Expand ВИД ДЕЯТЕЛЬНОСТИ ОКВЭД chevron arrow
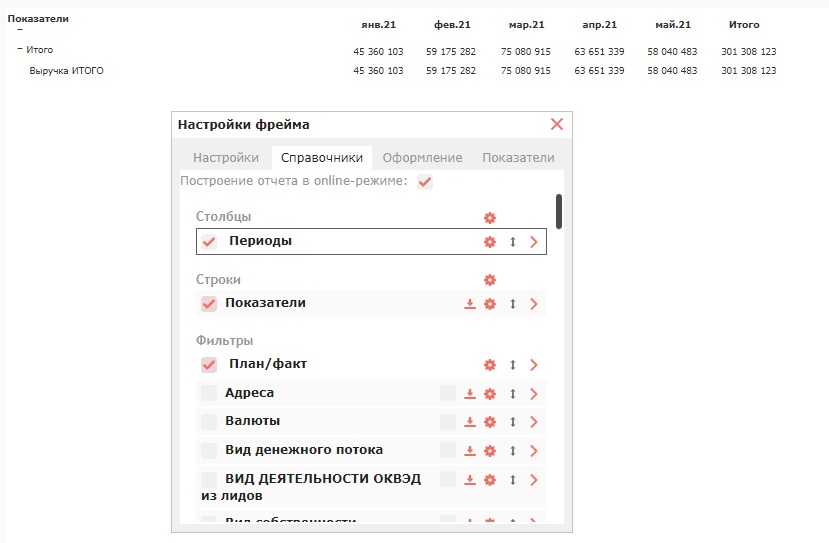Viewport: 829px width, 543px height. coord(534,480)
